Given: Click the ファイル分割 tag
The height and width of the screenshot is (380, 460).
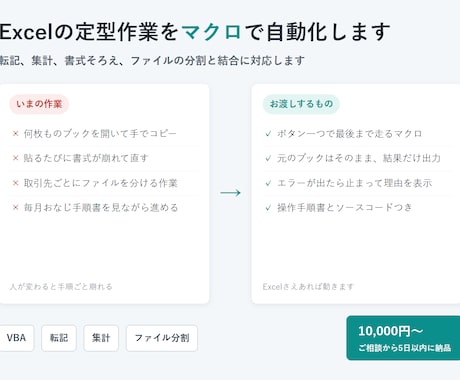Looking at the screenshot, I should coord(162,338).
